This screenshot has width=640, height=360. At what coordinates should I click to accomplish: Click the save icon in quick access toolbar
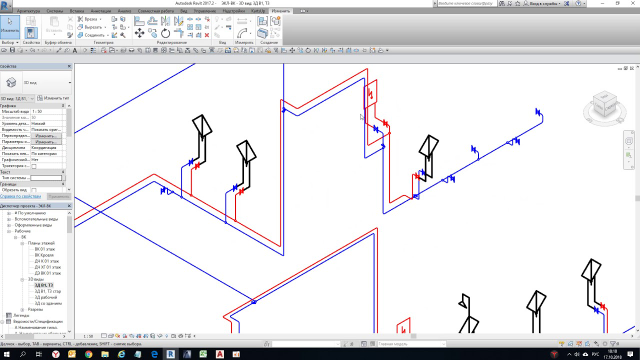[12, 51]
